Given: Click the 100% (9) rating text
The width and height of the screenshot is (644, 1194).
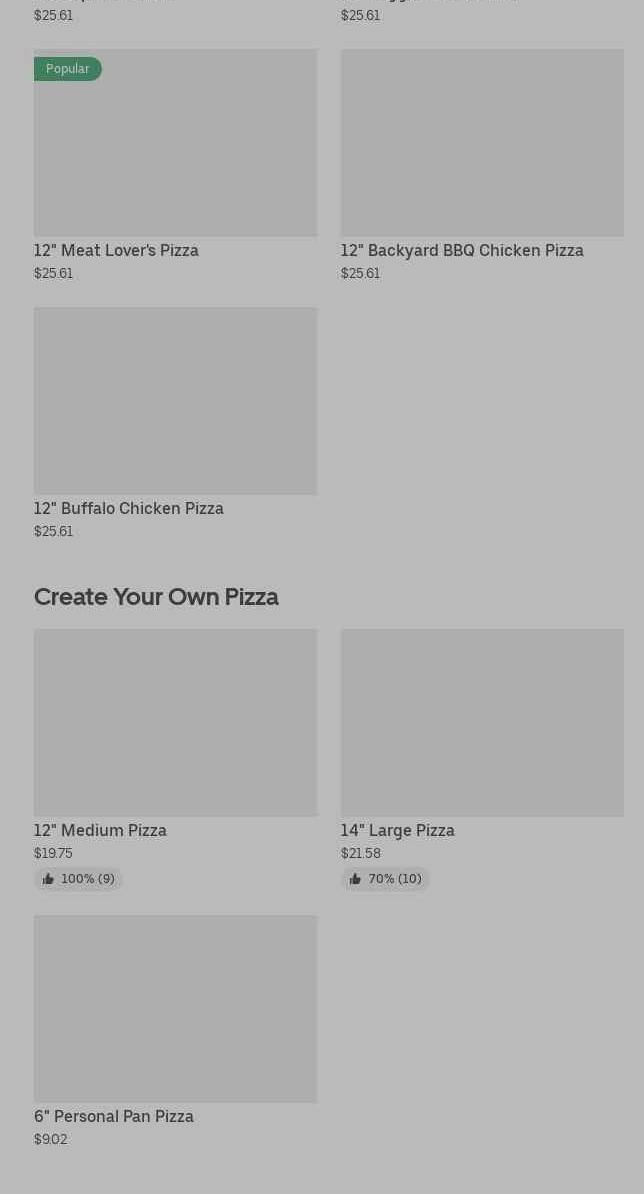Looking at the screenshot, I should (88, 879).
